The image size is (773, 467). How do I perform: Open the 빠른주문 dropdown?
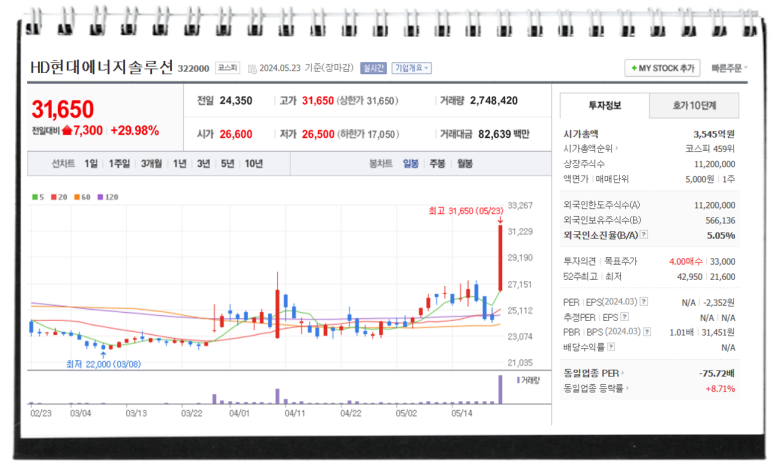pos(729,68)
